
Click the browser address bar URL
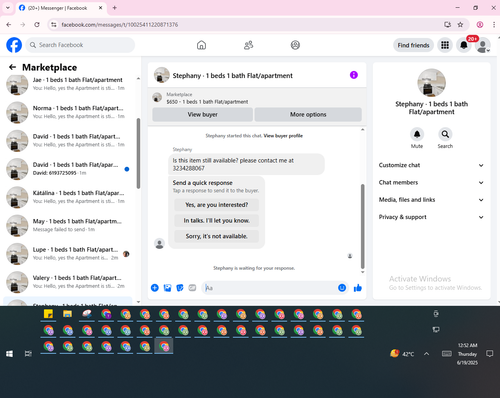pos(120,25)
